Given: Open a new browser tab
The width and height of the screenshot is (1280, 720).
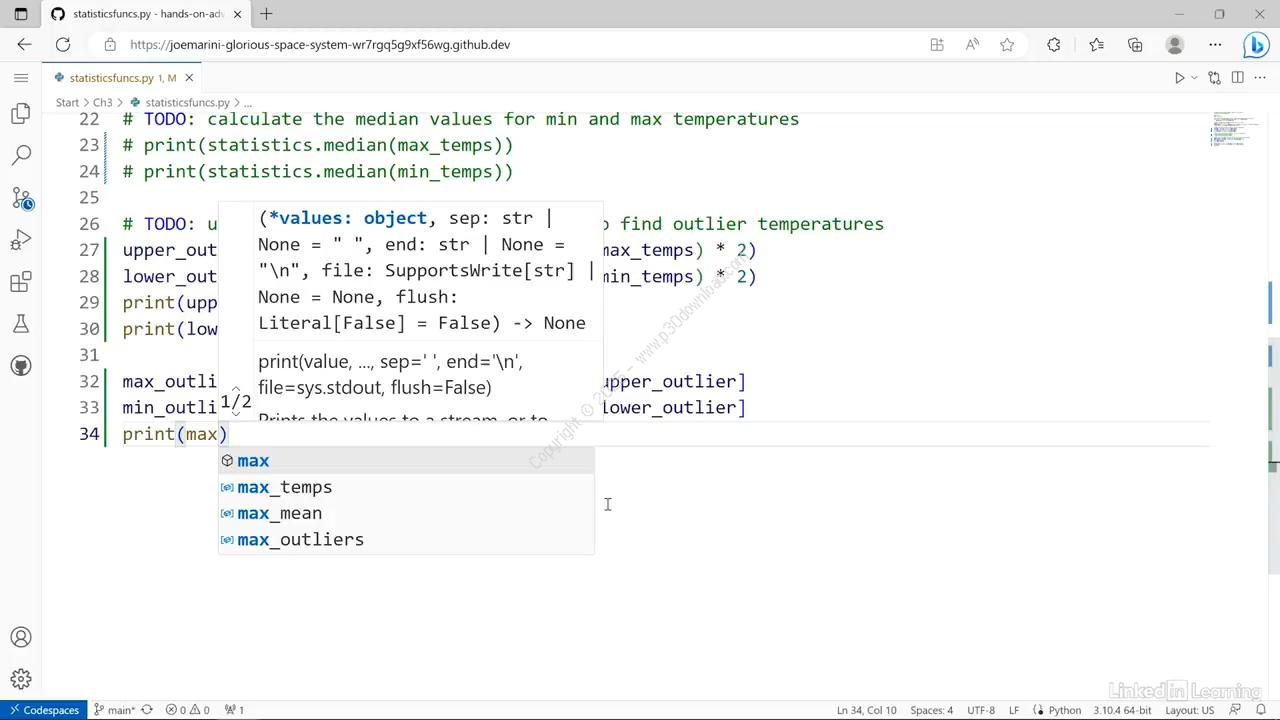Looking at the screenshot, I should [x=266, y=14].
